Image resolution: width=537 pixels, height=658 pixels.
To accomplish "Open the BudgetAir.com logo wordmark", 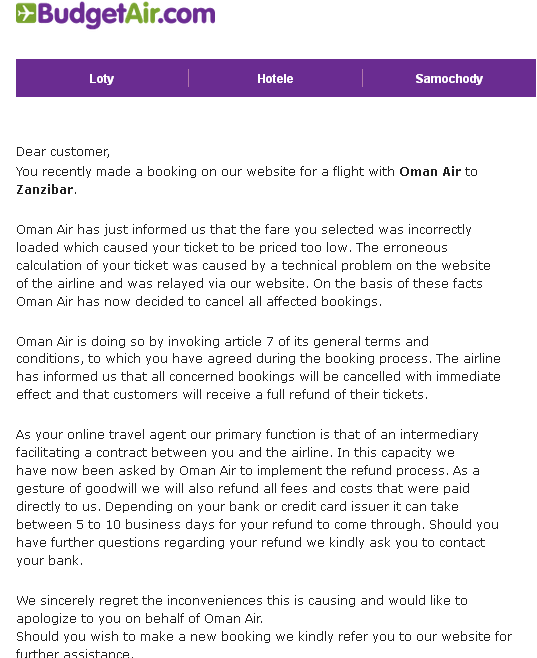I will click(x=115, y=15).
